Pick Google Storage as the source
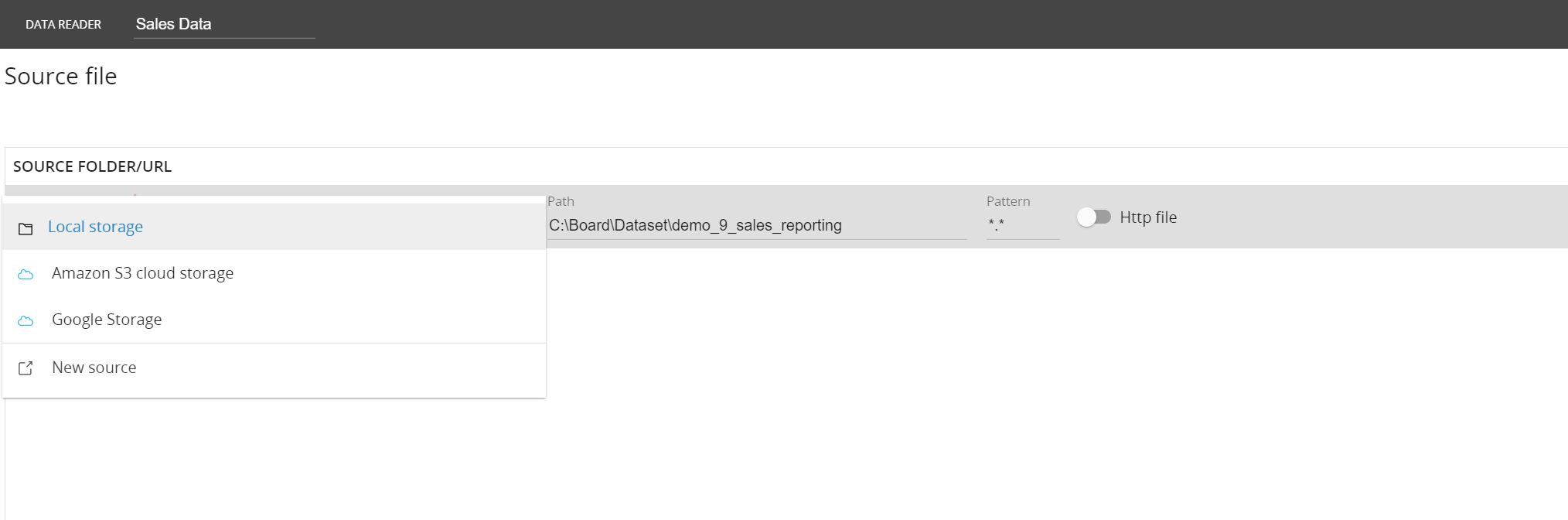This screenshot has width=1568, height=520. pyautogui.click(x=107, y=320)
